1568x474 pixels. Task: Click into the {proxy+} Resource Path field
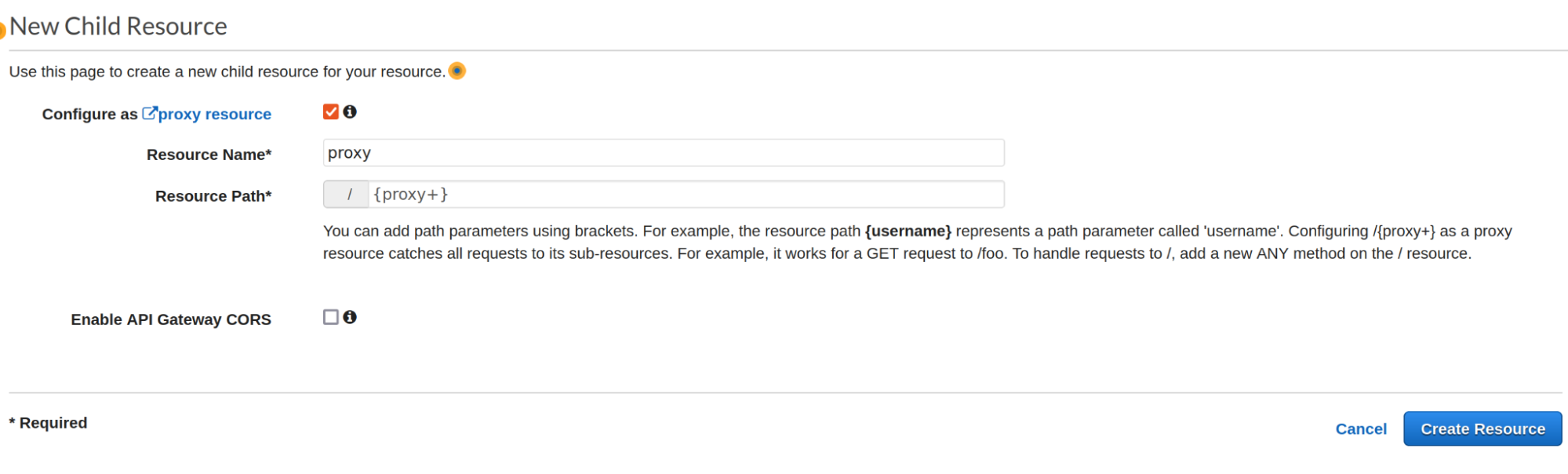pos(686,195)
